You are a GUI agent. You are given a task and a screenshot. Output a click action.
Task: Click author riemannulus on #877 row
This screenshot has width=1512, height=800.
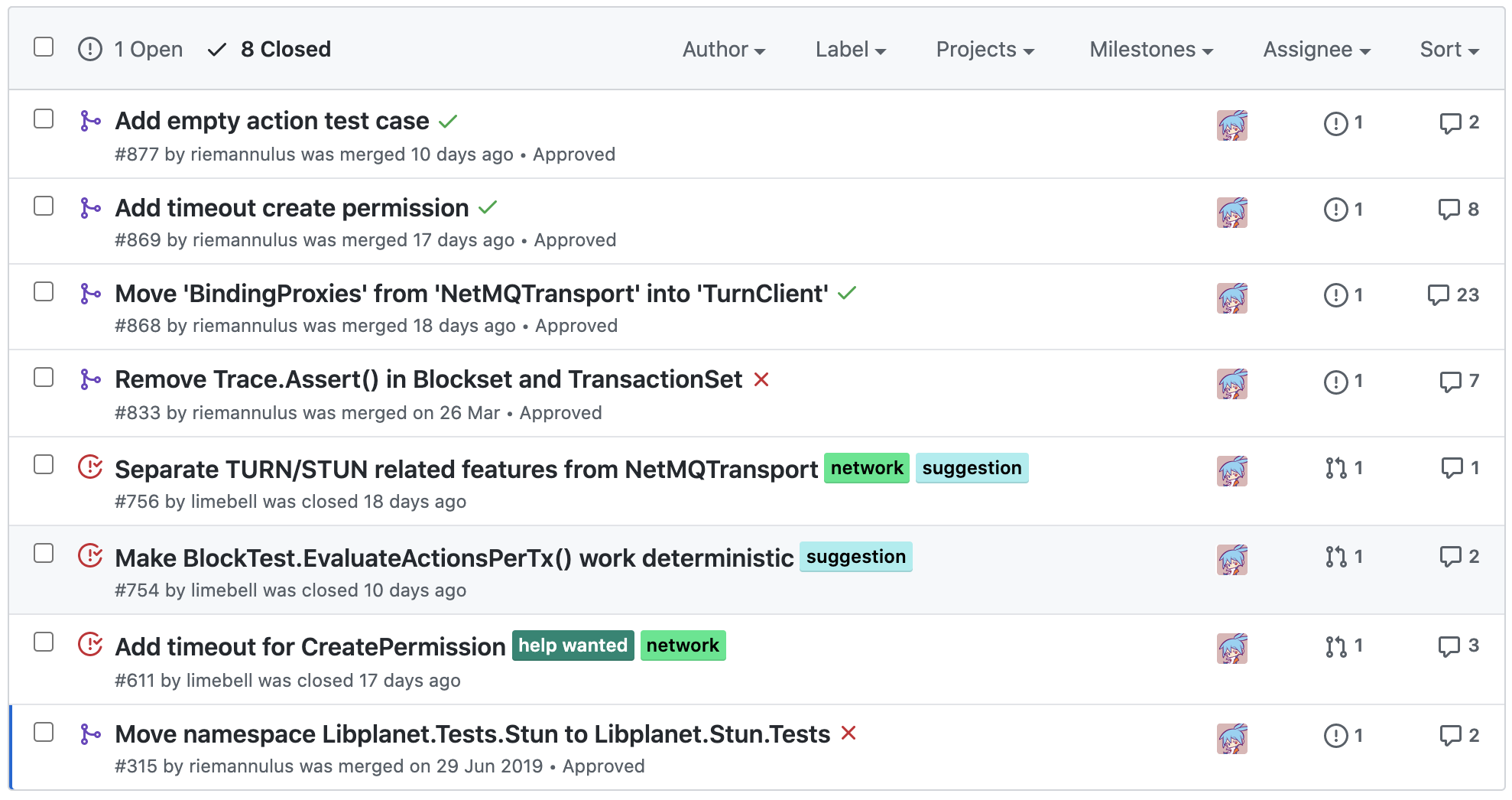click(x=243, y=154)
